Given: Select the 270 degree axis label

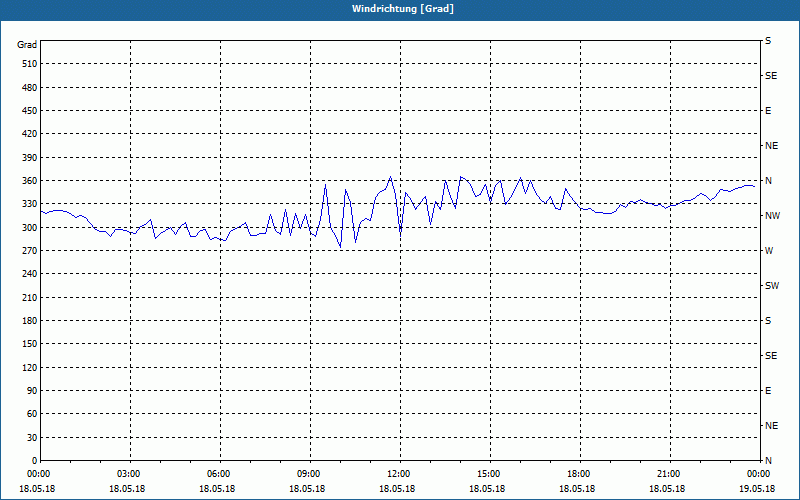Looking at the screenshot, I should pyautogui.click(x=30, y=251).
